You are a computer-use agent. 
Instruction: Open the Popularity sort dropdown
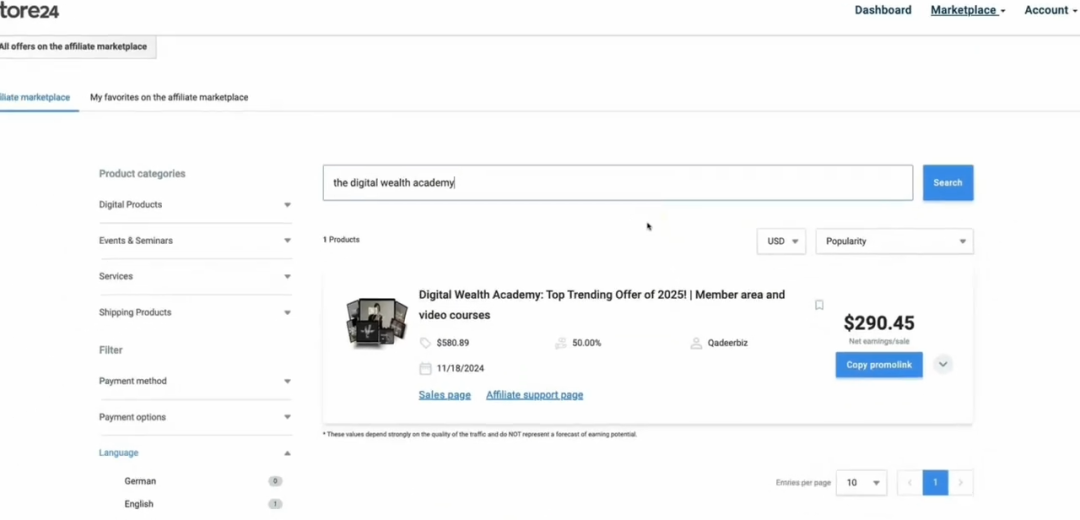pyautogui.click(x=894, y=241)
